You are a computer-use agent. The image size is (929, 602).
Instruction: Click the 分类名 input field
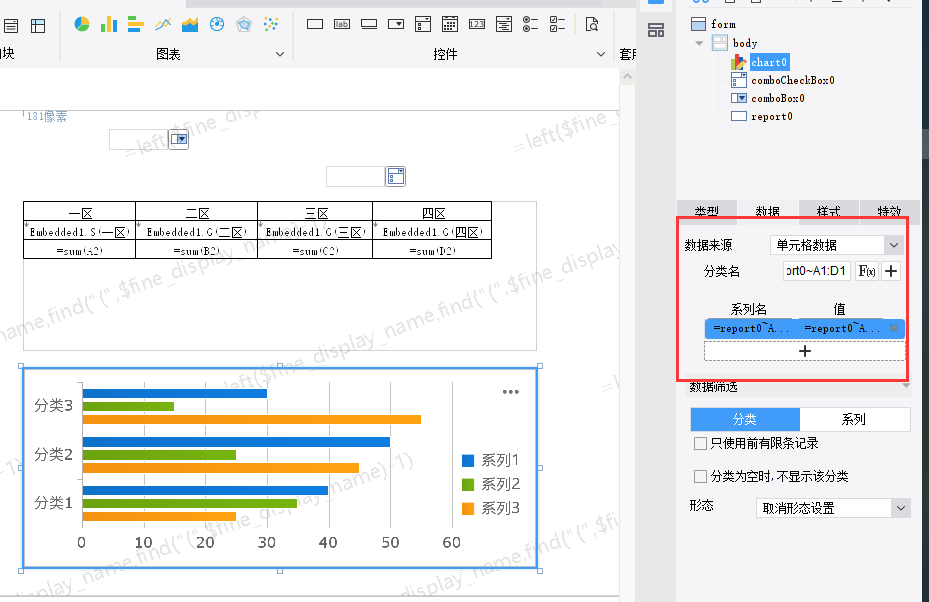click(x=816, y=271)
